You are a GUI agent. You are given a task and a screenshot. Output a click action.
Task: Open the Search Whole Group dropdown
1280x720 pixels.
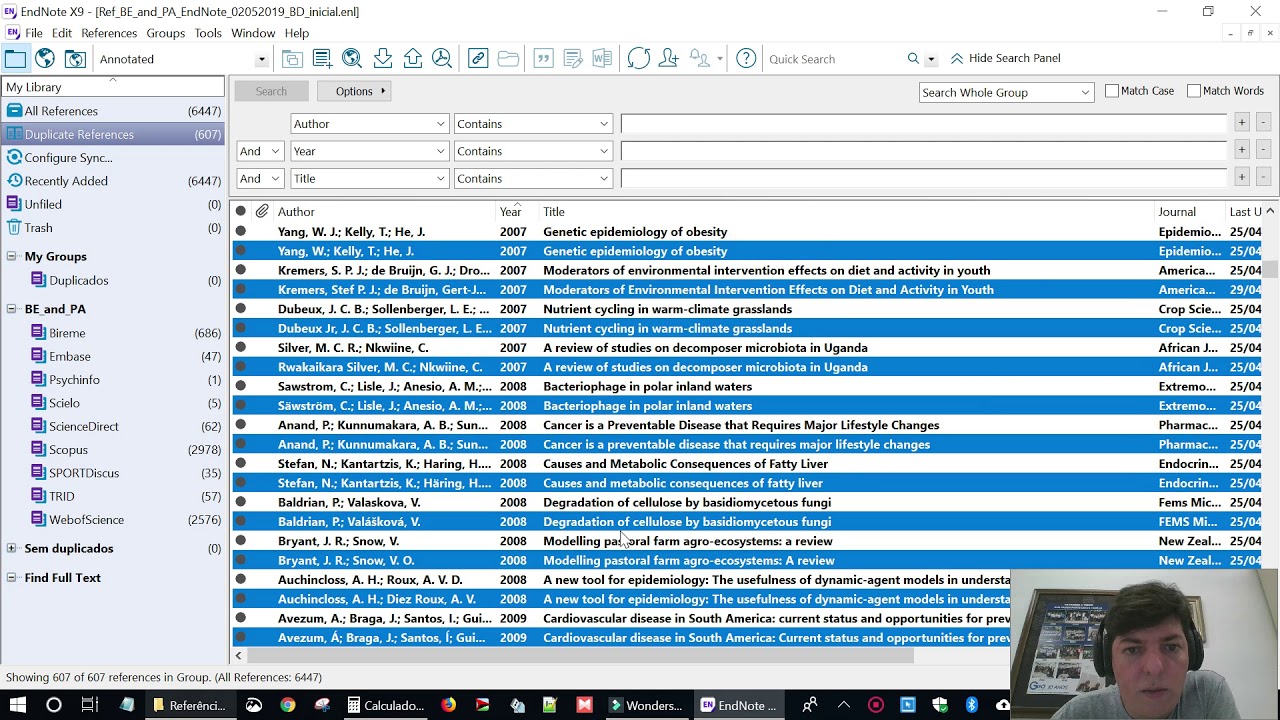tap(1085, 92)
